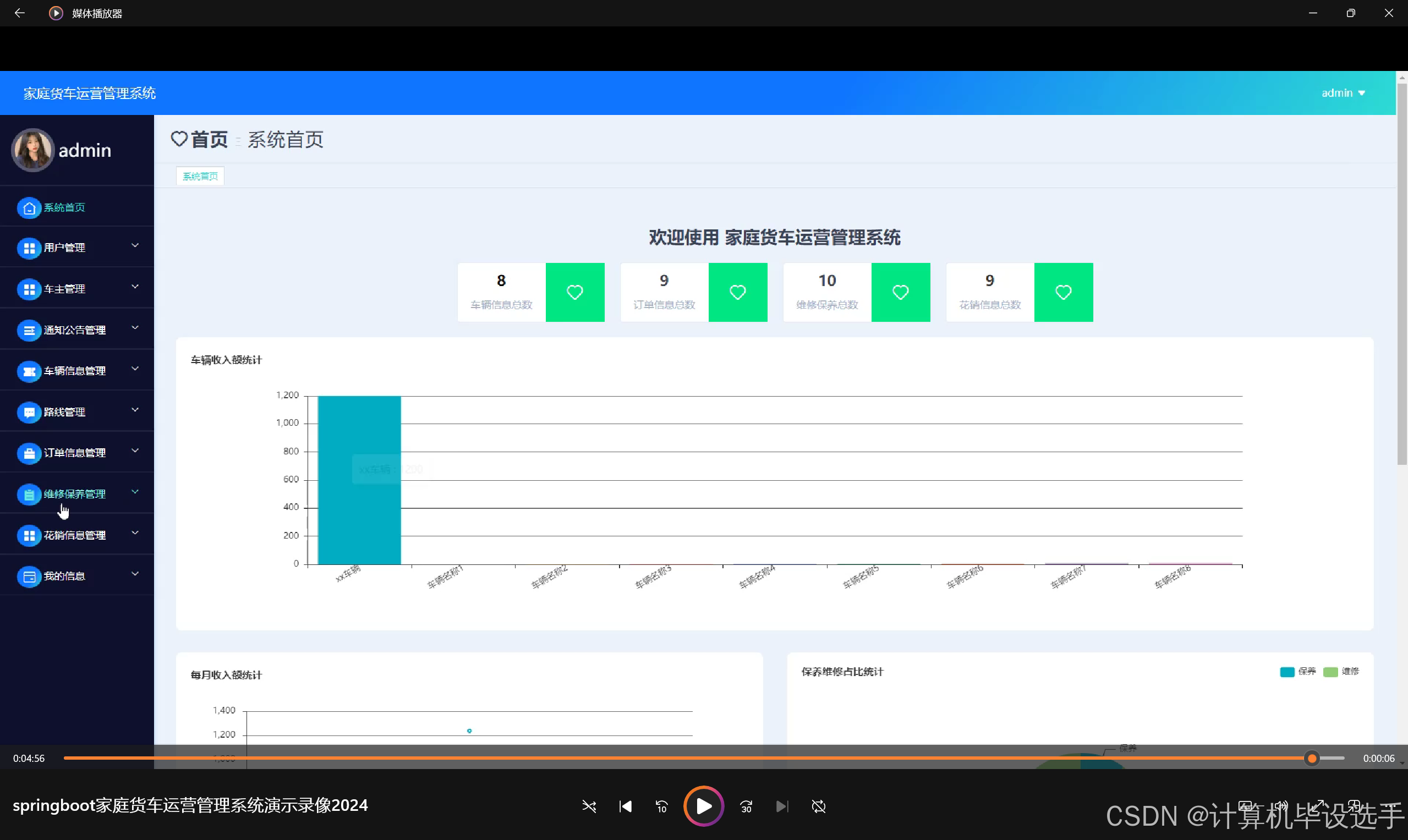Click the heart icon beside 车辆信息总数
Image resolution: width=1408 pixels, height=840 pixels.
[574, 292]
